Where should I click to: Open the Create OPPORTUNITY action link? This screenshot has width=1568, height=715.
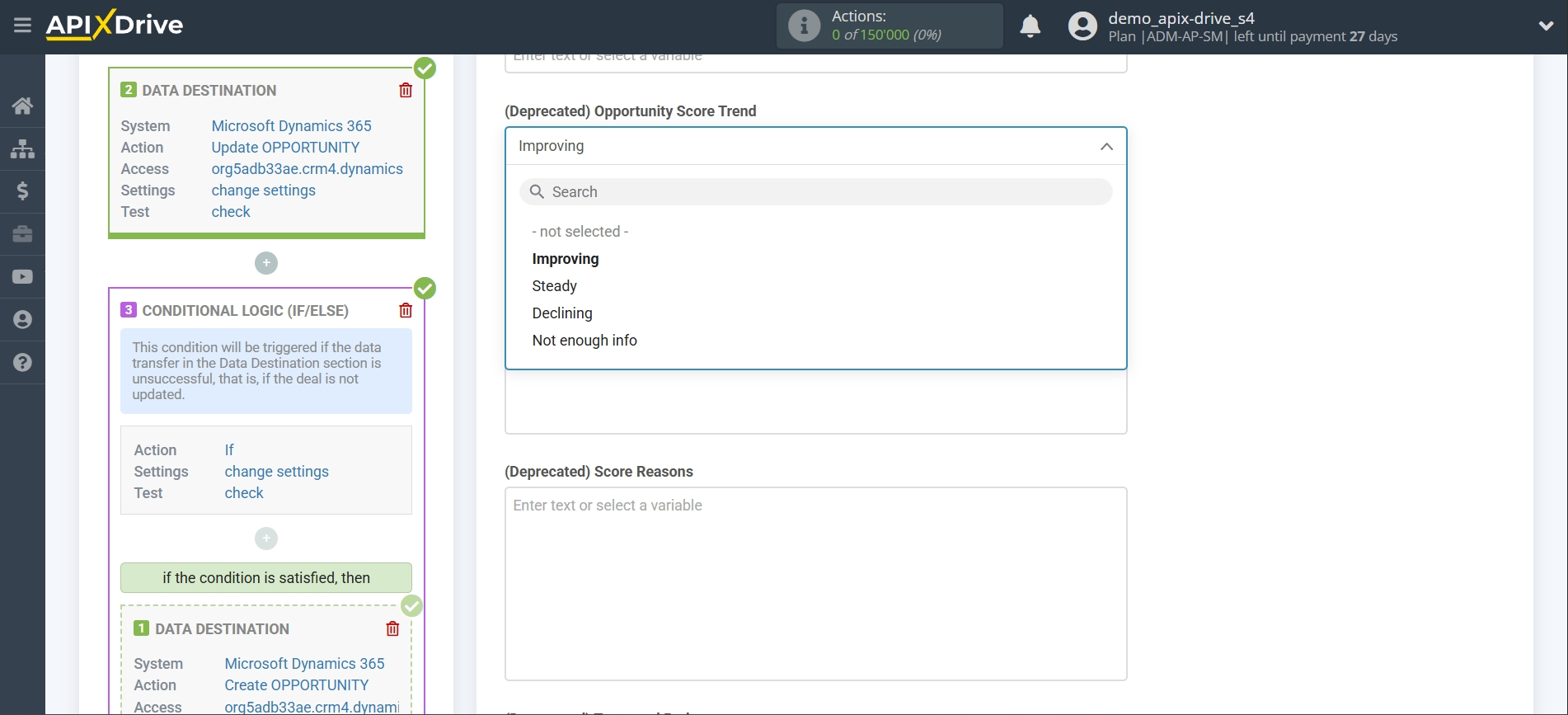point(296,685)
